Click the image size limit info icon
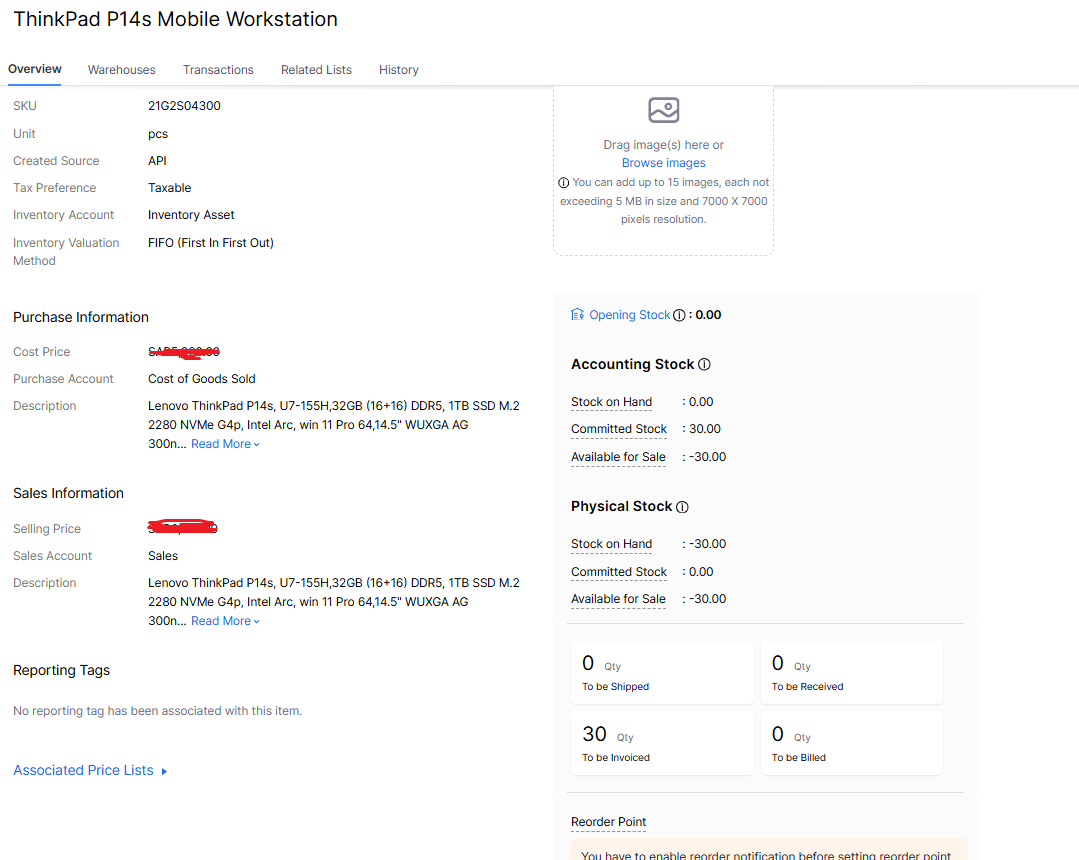The width and height of the screenshot is (1079, 860). pos(564,182)
